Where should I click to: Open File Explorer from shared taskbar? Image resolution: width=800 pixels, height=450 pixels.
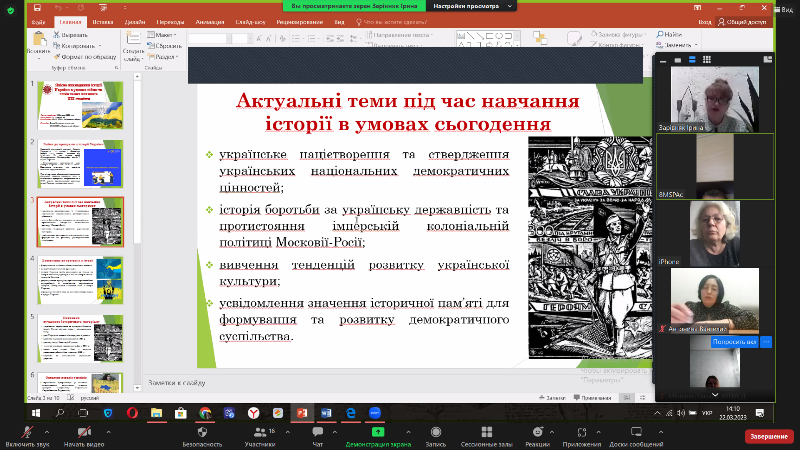(156, 413)
